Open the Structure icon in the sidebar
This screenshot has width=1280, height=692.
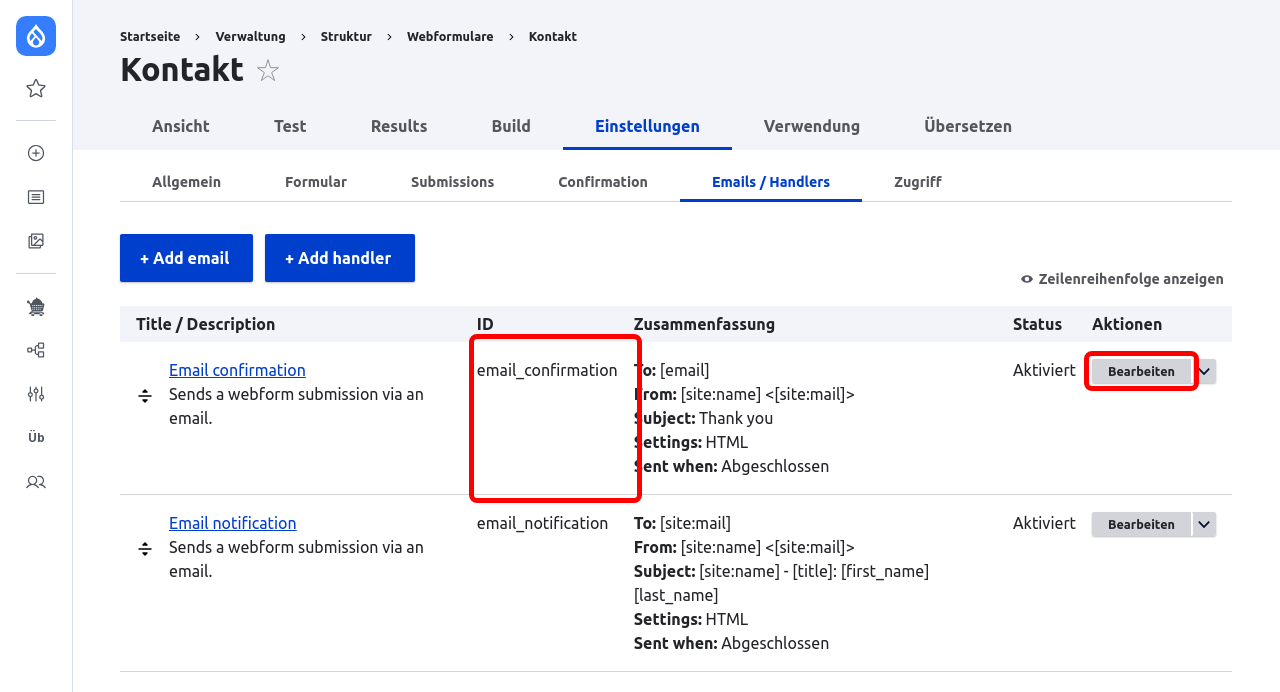coord(36,350)
